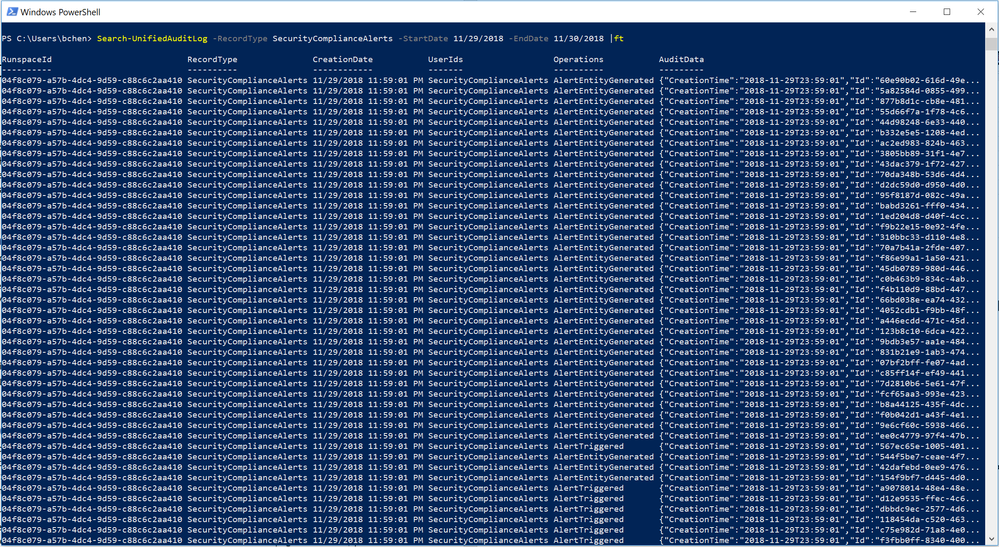Click AuditData entry with Id ee0c4779-97f4-47b
This screenshot has height=547, width=999.
(820, 436)
